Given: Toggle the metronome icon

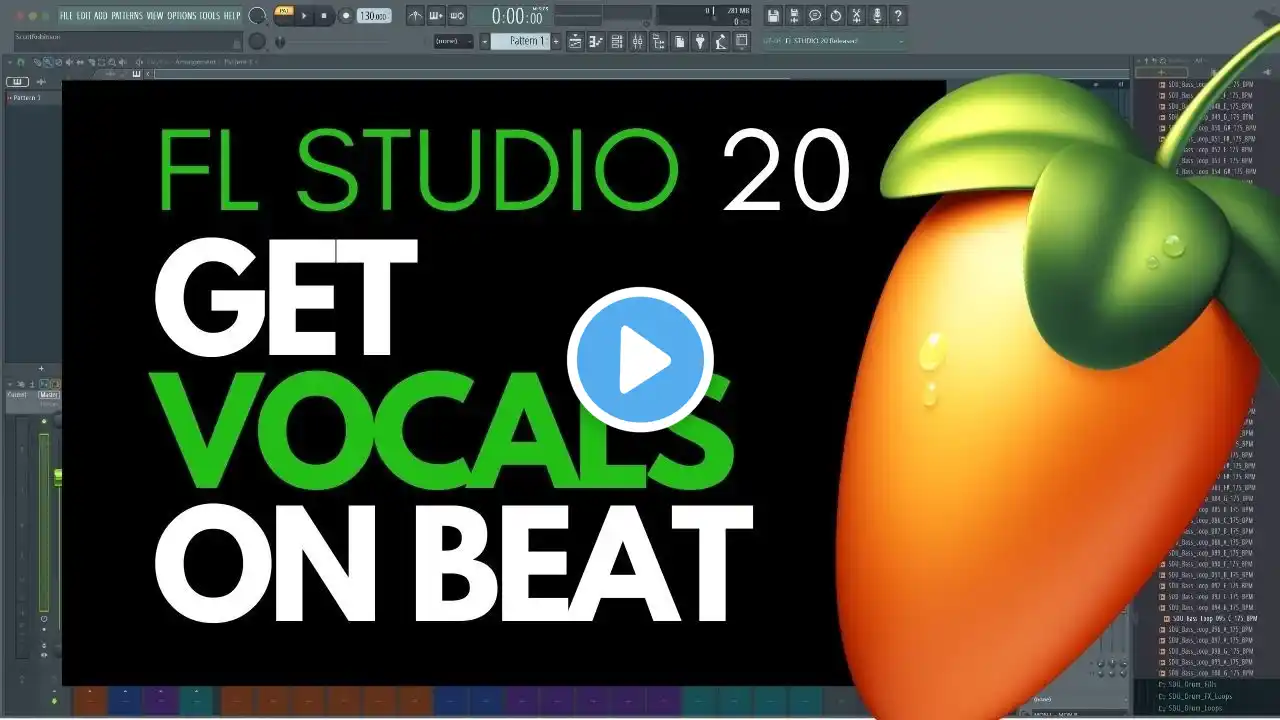Looking at the screenshot, I should (415, 16).
